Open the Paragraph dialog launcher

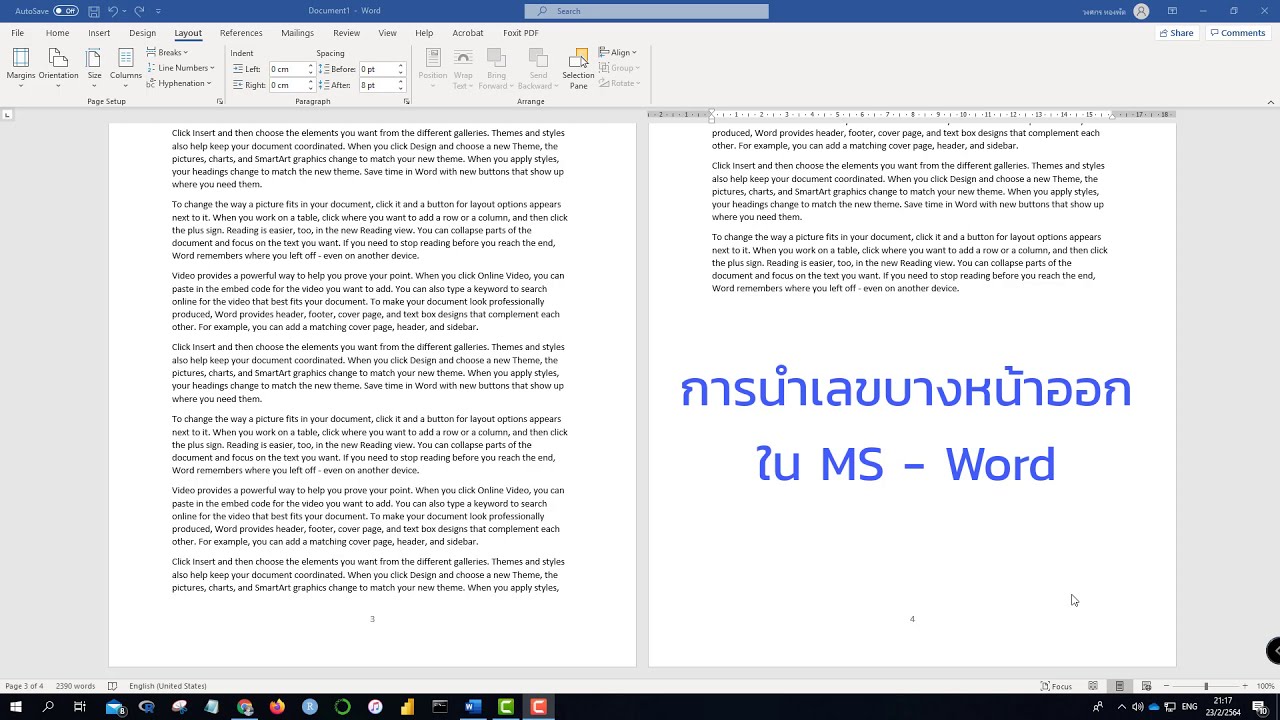[x=407, y=101]
